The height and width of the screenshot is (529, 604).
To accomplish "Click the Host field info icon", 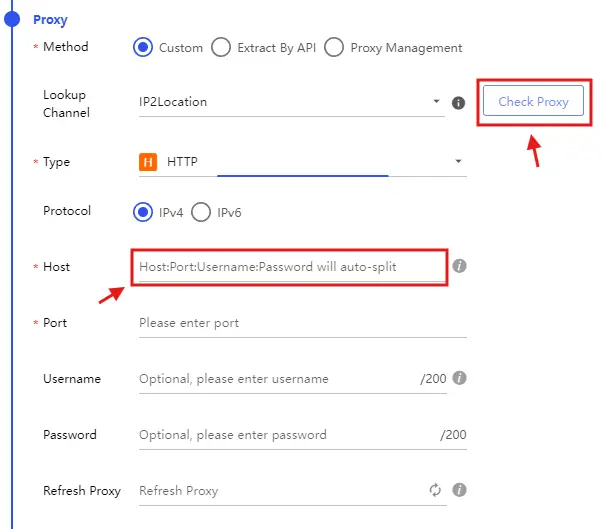I will point(460,266).
